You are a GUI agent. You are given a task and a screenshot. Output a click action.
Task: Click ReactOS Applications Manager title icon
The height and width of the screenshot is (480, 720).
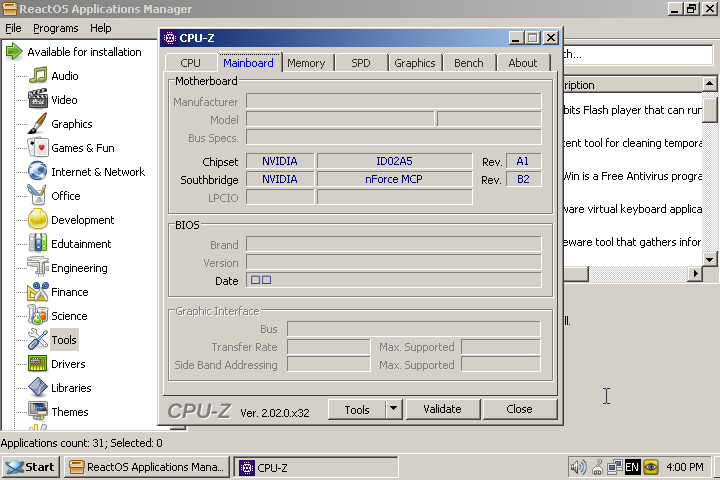(x=10, y=9)
